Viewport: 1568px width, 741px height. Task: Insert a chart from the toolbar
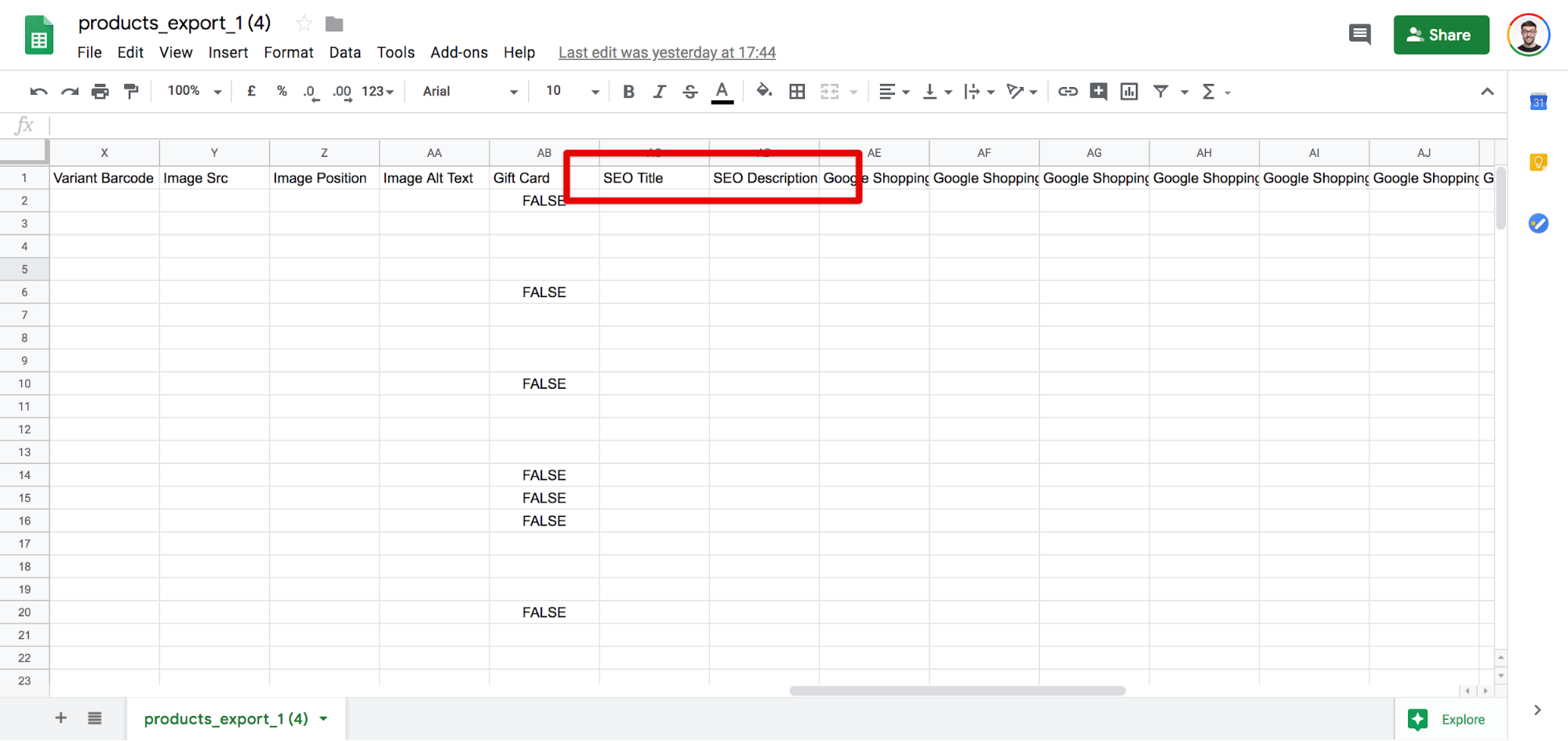point(1129,92)
